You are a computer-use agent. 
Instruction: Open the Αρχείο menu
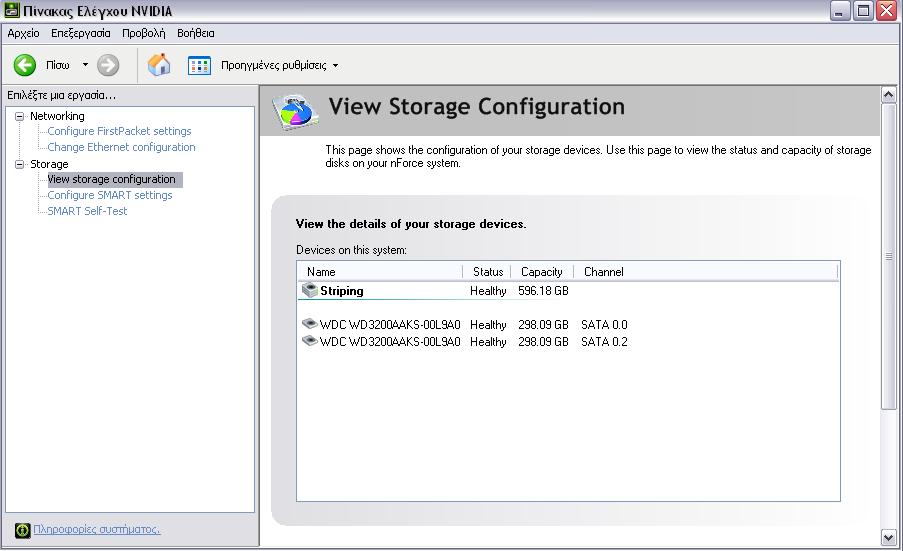24,33
